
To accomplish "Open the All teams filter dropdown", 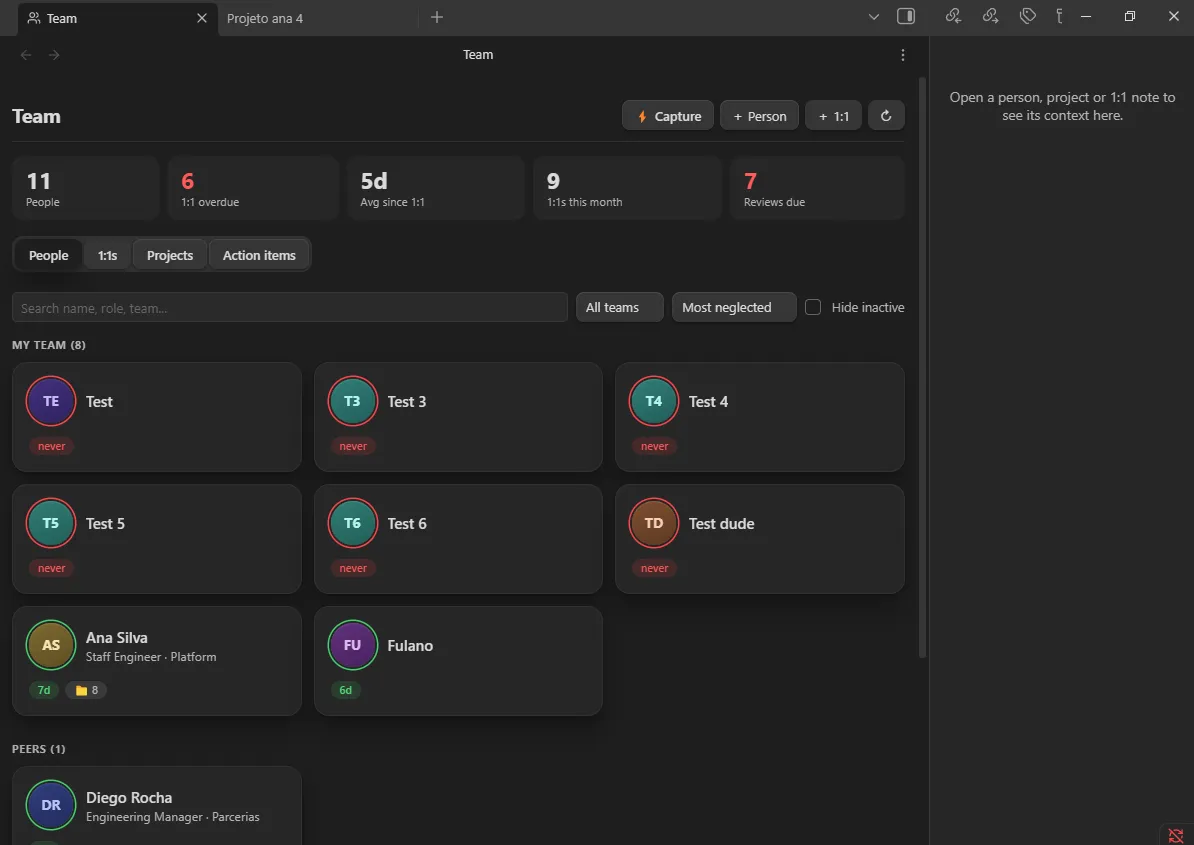I will [619, 308].
